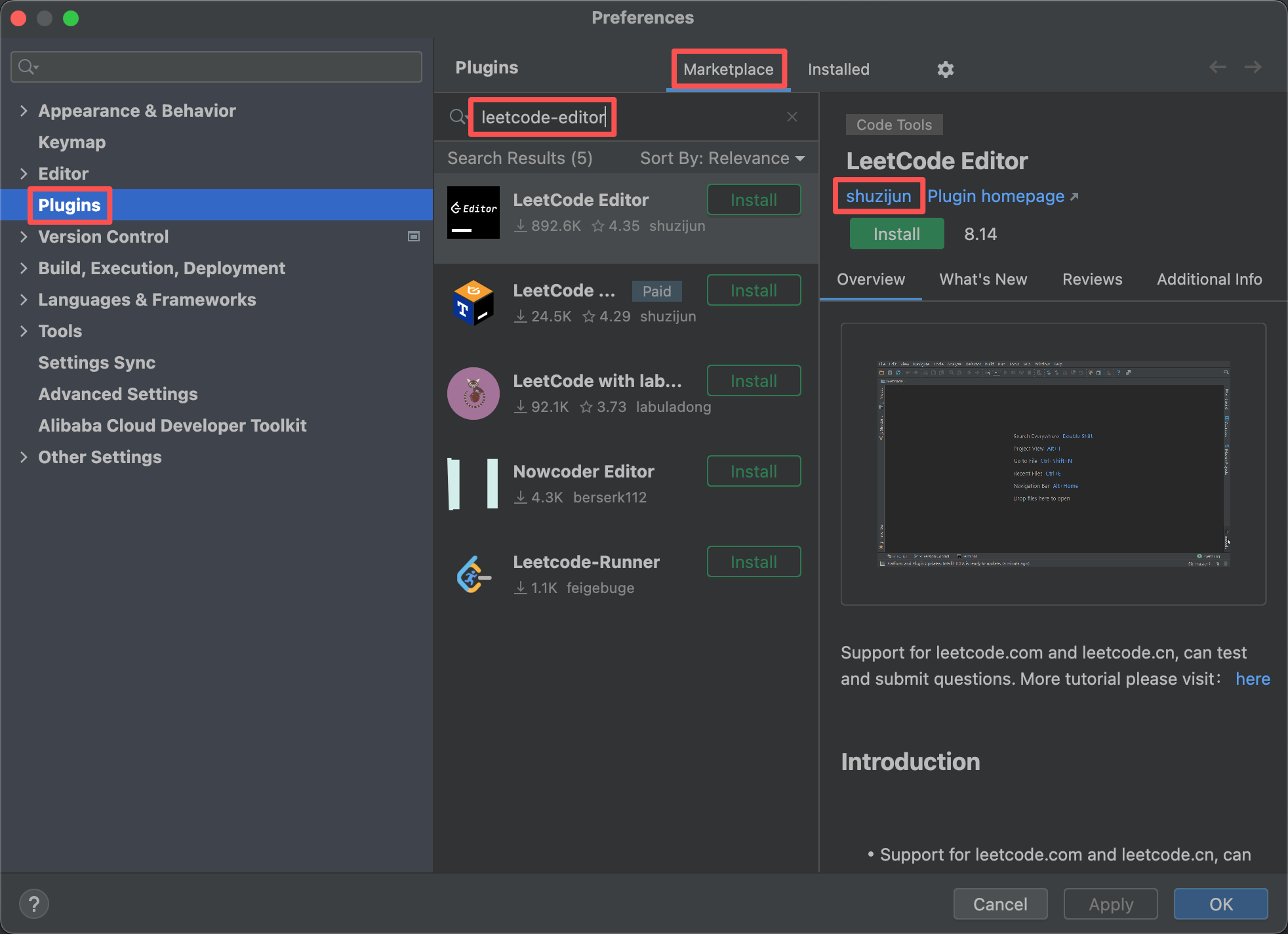Image resolution: width=1288 pixels, height=934 pixels.
Task: Click the Nowcoder Editor plugin icon
Action: [473, 484]
